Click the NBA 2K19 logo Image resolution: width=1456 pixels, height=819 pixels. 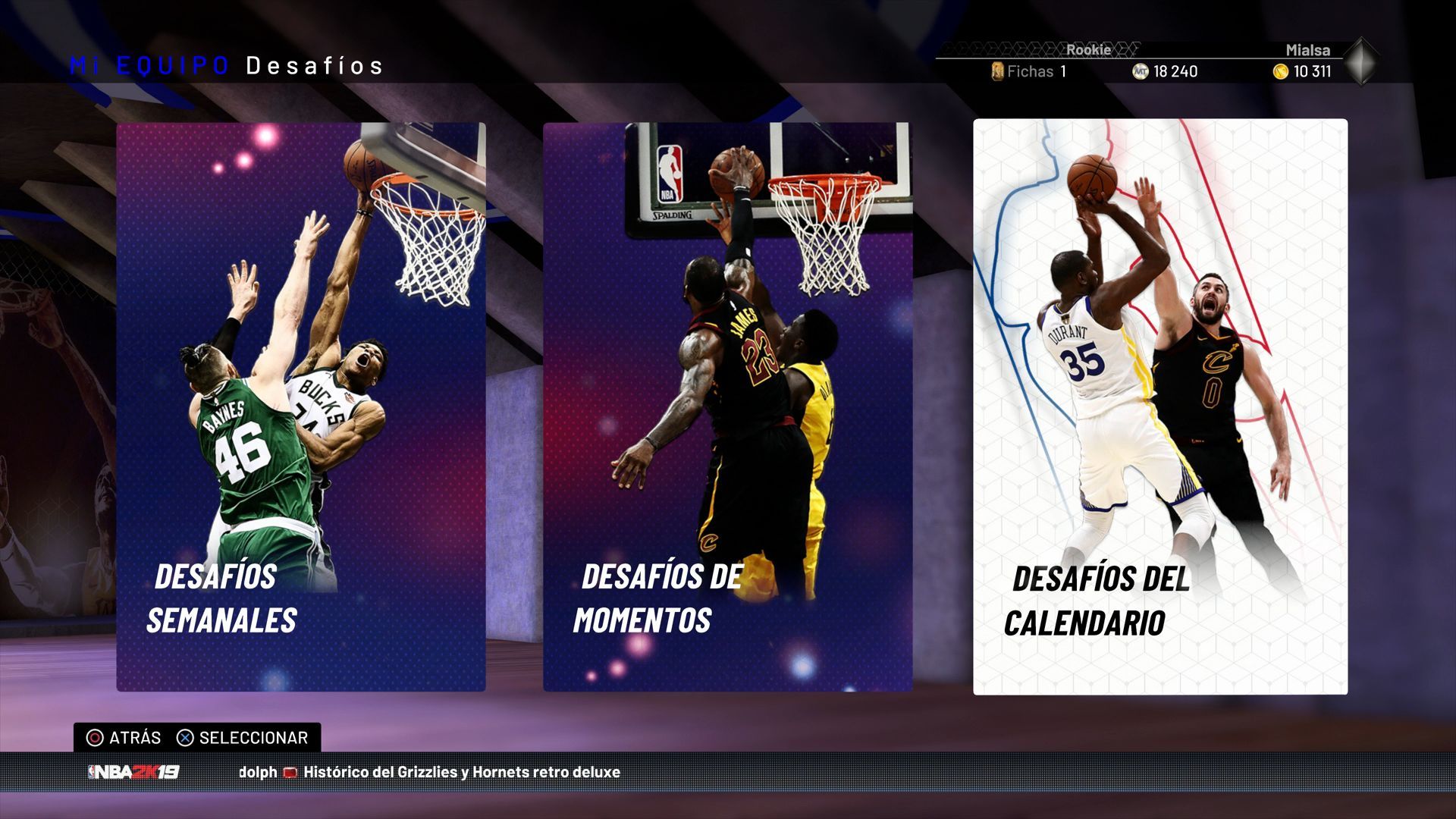pyautogui.click(x=133, y=772)
